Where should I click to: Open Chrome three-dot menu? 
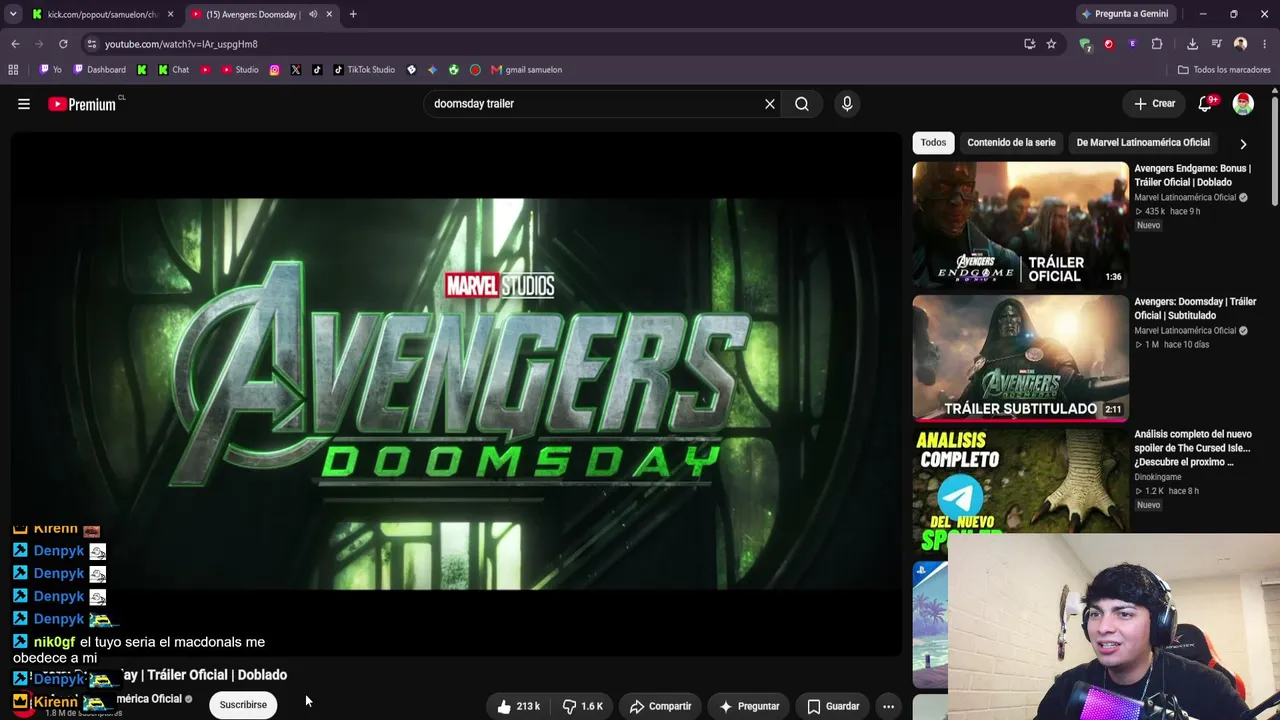pyautogui.click(x=1265, y=44)
